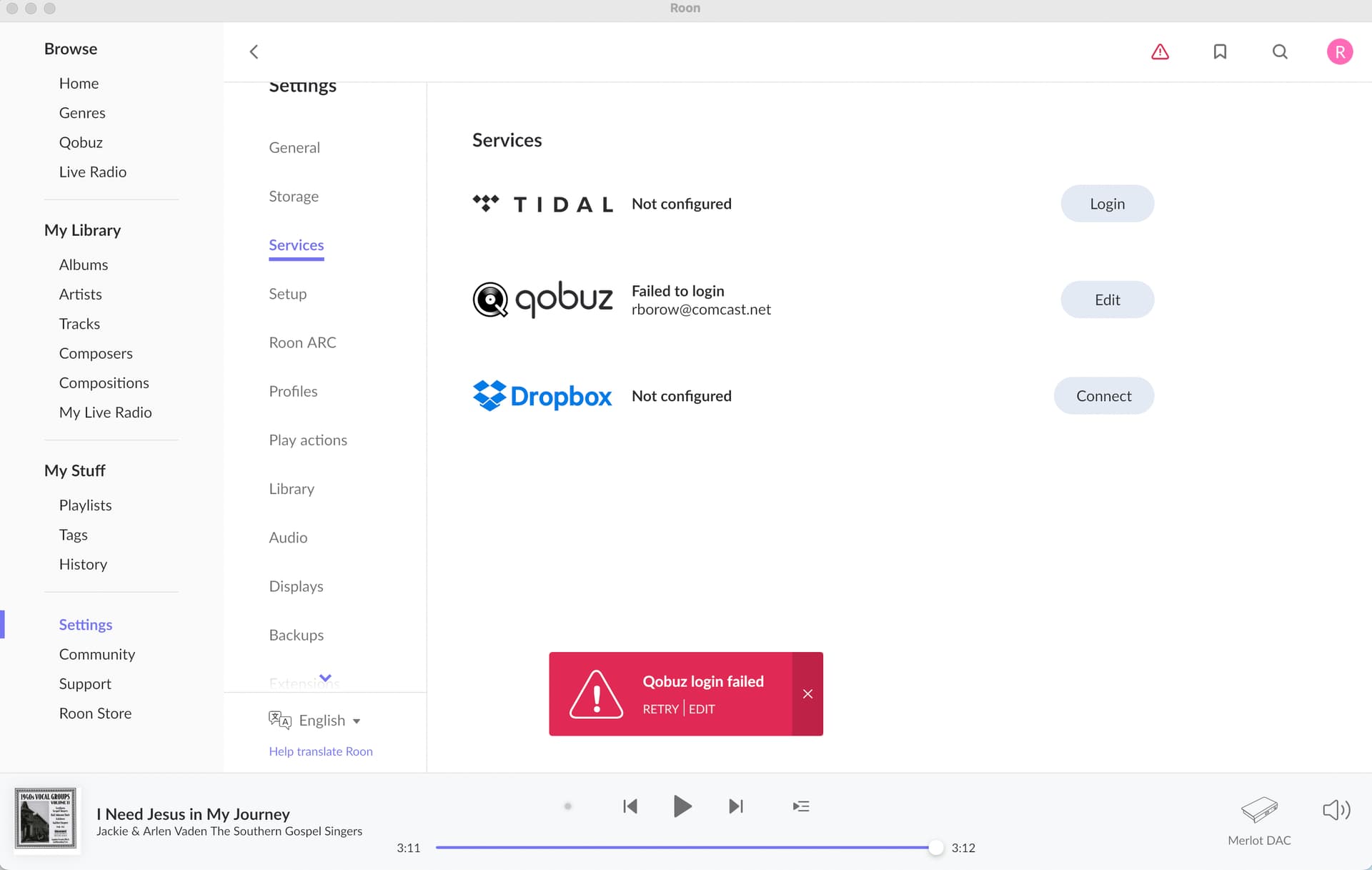Screen dimensions: 1372x870
Task: Select the Merlot DAC zone icon
Action: tap(1259, 810)
